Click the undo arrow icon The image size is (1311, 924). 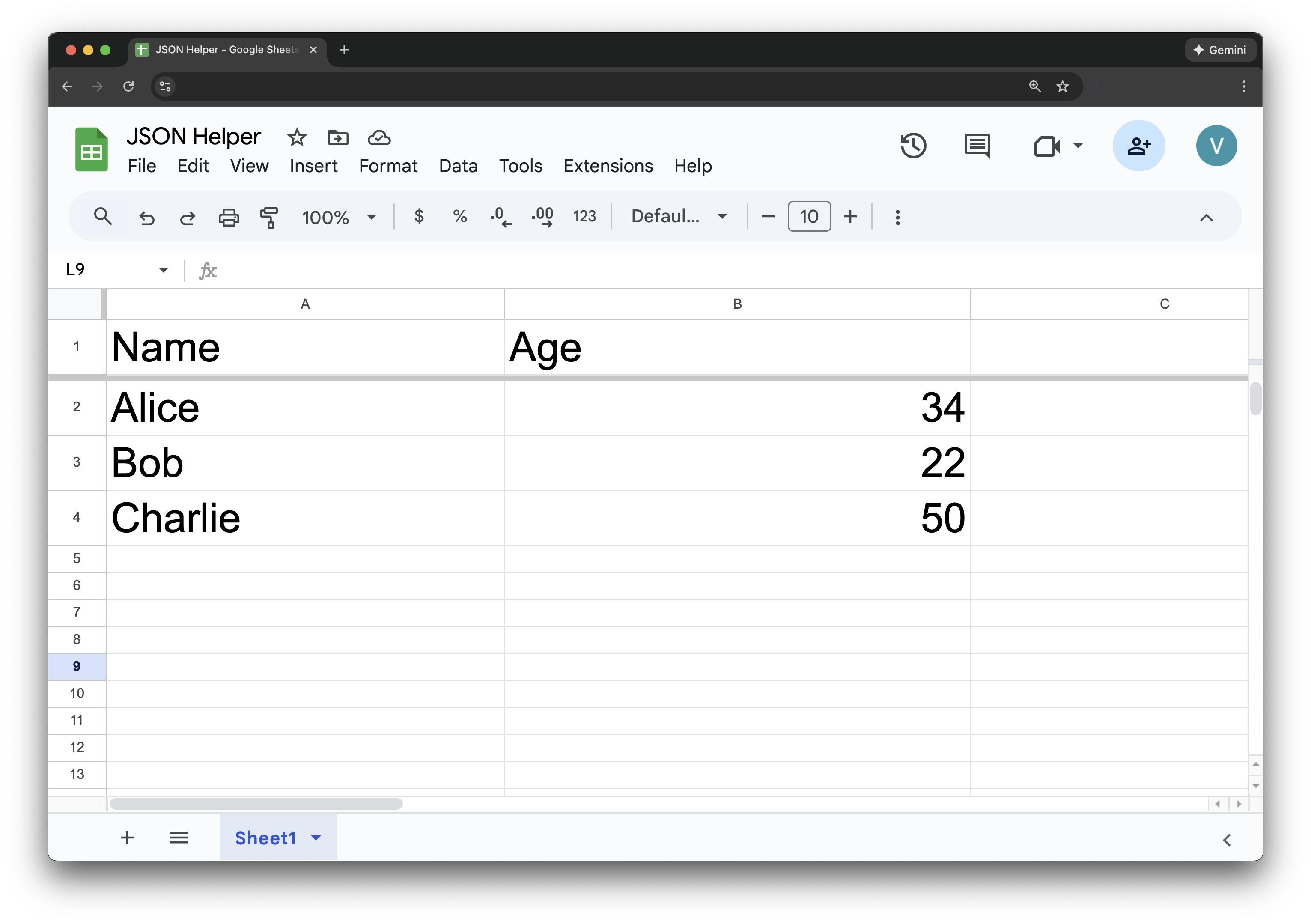pyautogui.click(x=147, y=217)
